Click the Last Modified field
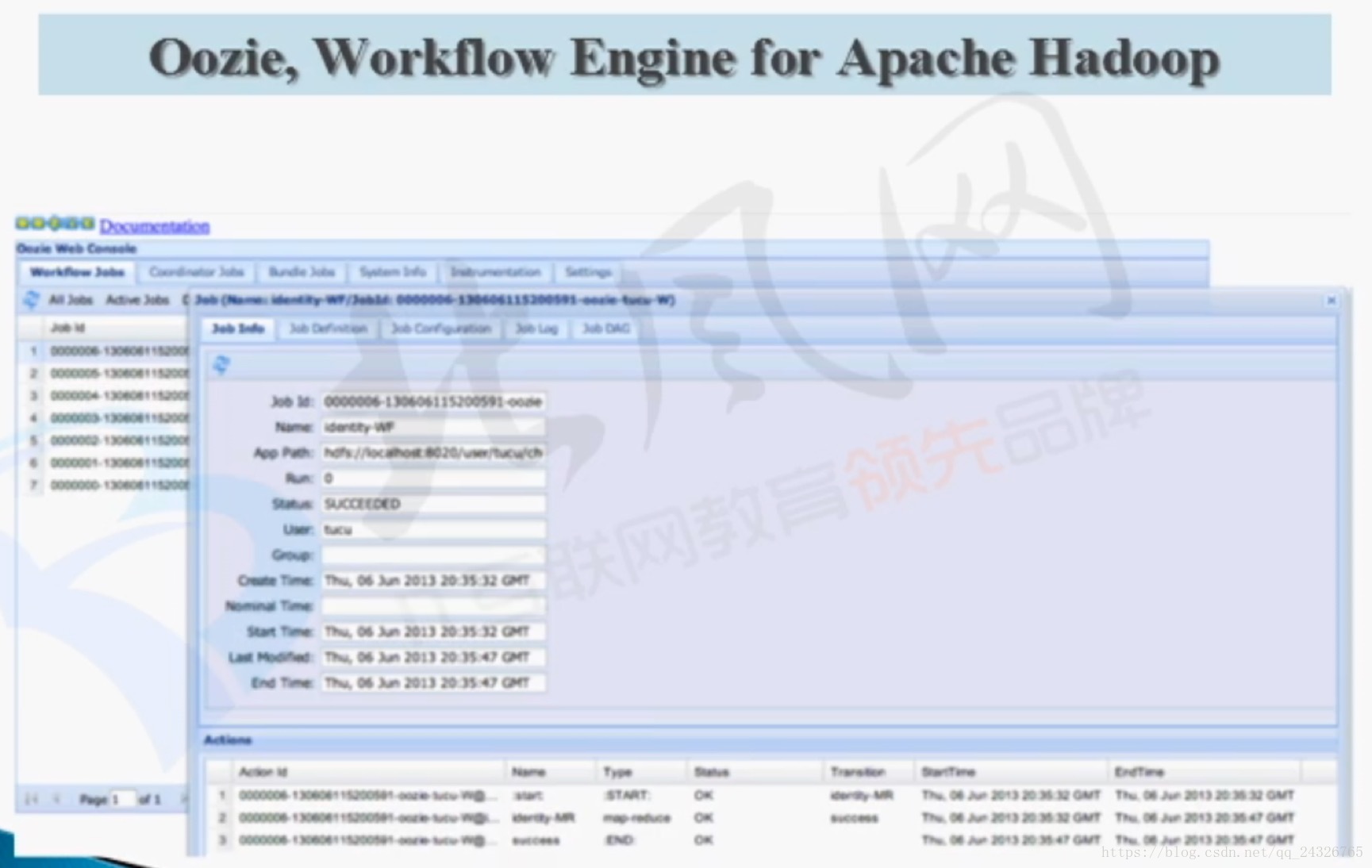The height and width of the screenshot is (868, 1372). point(433,657)
